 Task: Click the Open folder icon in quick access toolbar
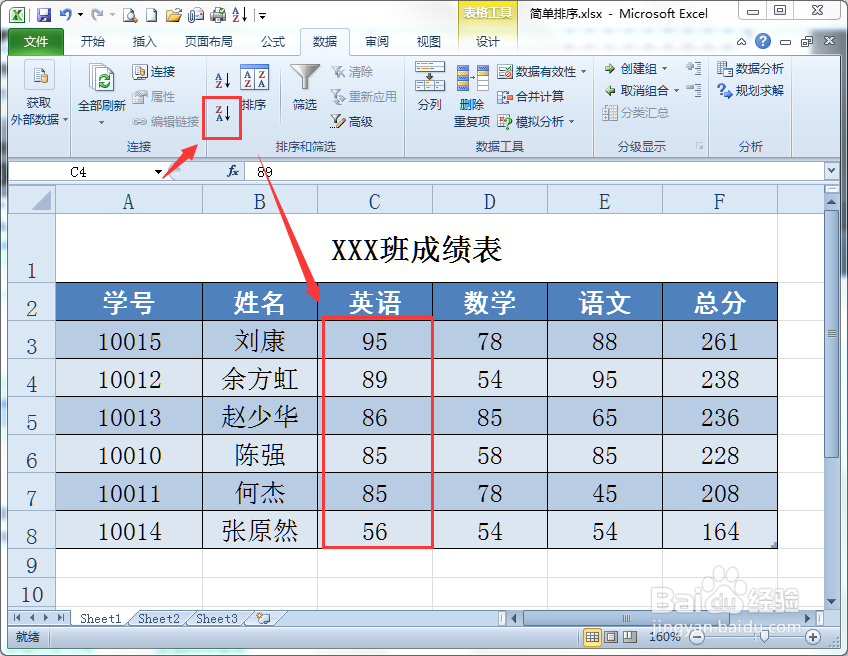174,15
